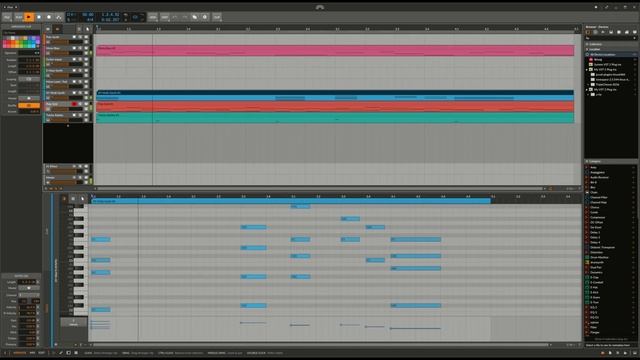Click the long note at the piano roll bottom row
Image resolution: width=640 pixels, height=360 pixels.
coord(416,305)
